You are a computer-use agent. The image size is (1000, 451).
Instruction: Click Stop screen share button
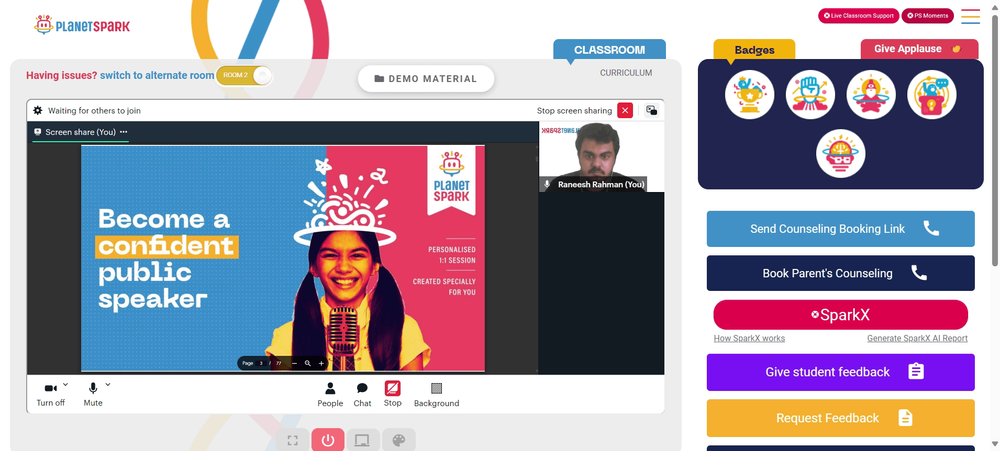pos(392,394)
